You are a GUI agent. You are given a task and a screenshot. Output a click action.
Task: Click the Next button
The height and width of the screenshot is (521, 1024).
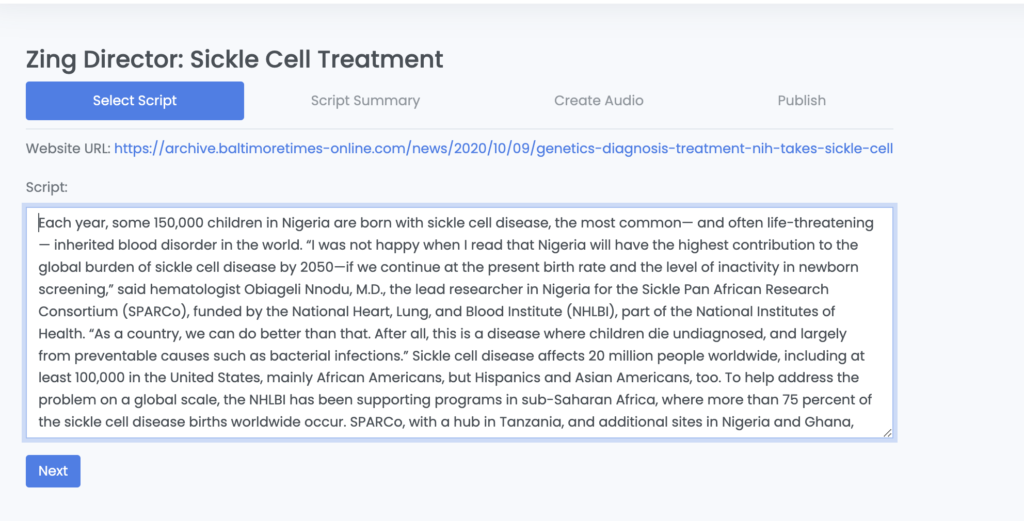tap(53, 471)
